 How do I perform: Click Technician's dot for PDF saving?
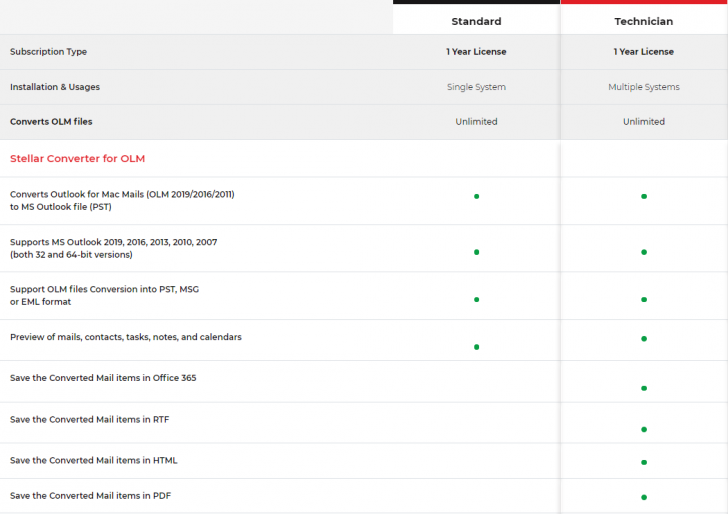[644, 497]
